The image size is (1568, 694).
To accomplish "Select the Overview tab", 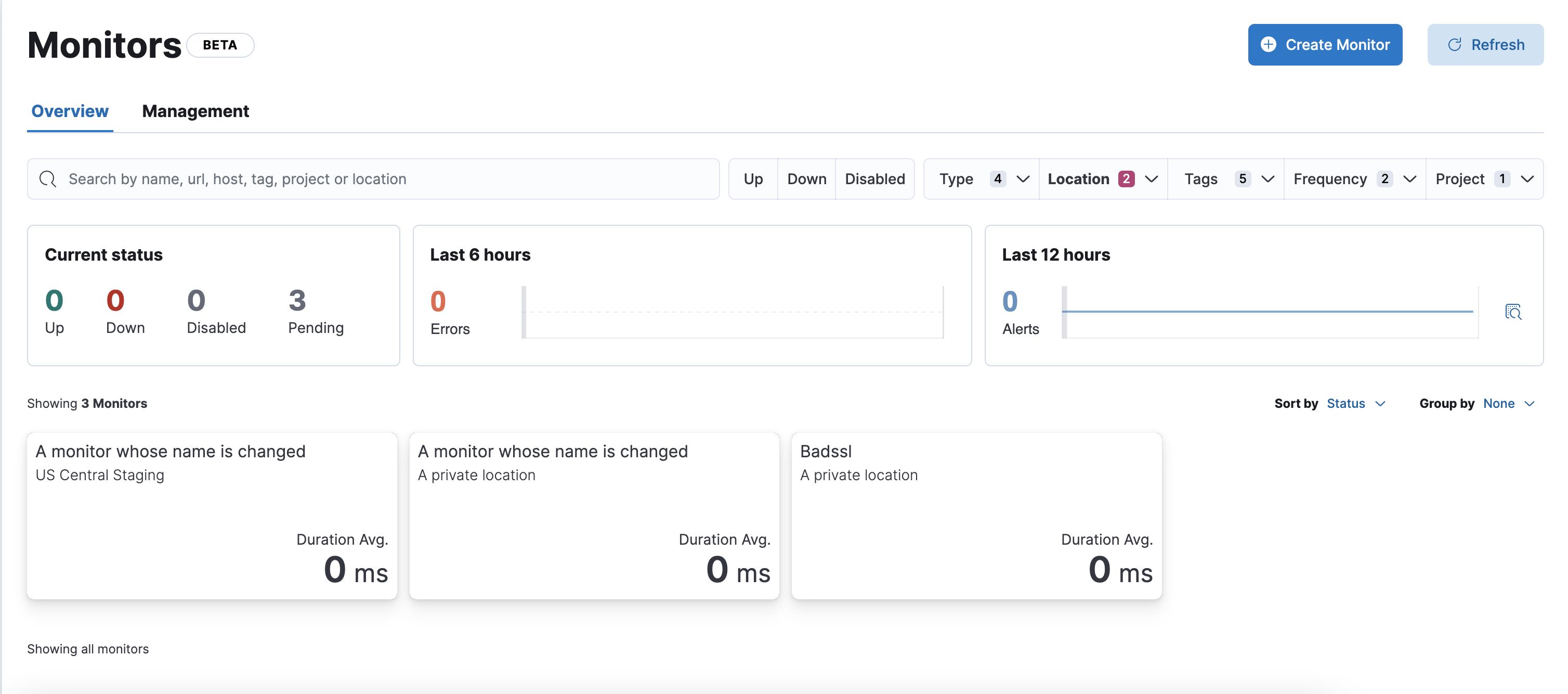I will [x=70, y=111].
